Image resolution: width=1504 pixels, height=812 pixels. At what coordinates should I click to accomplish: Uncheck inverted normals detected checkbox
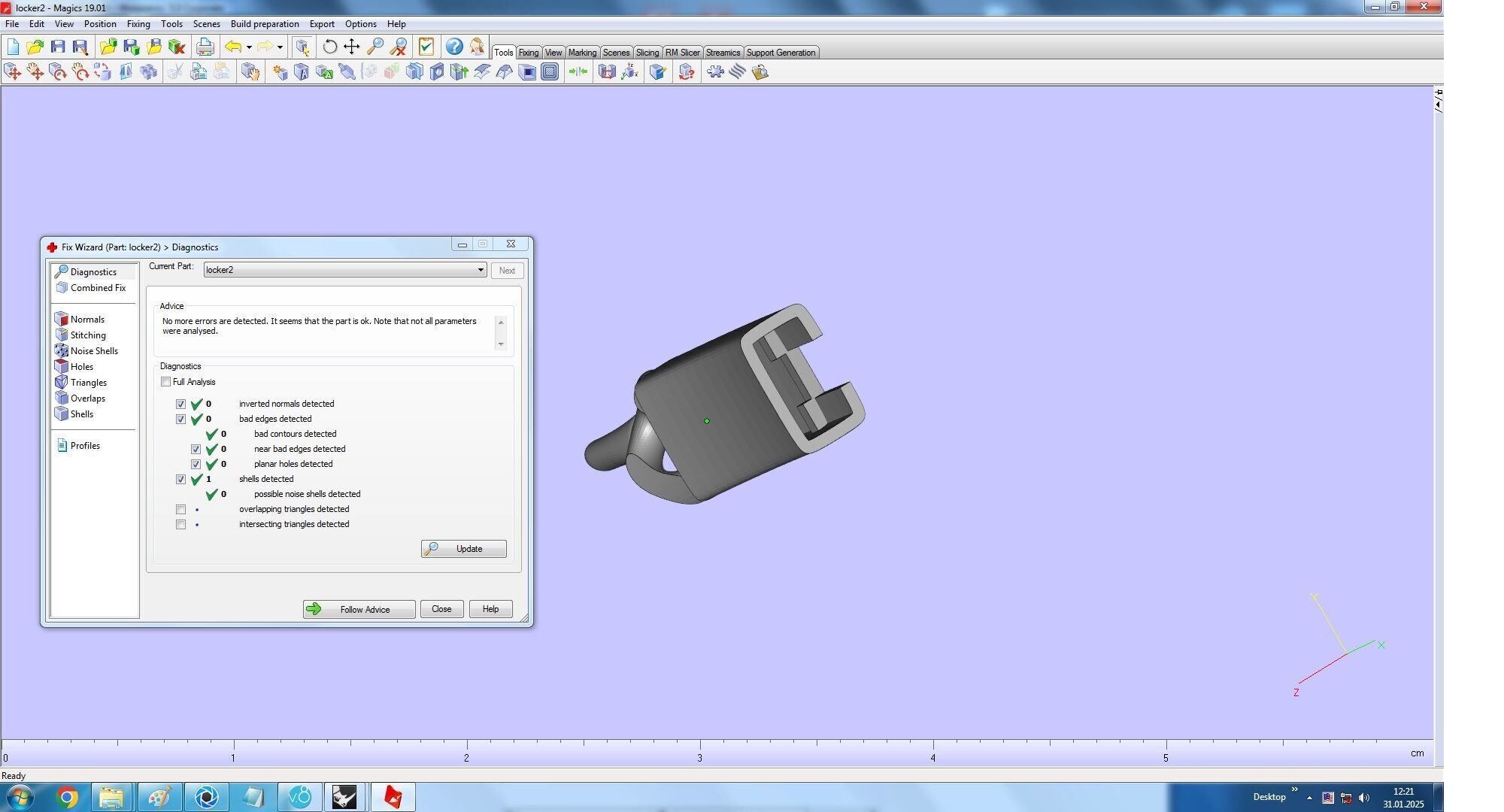tap(180, 404)
